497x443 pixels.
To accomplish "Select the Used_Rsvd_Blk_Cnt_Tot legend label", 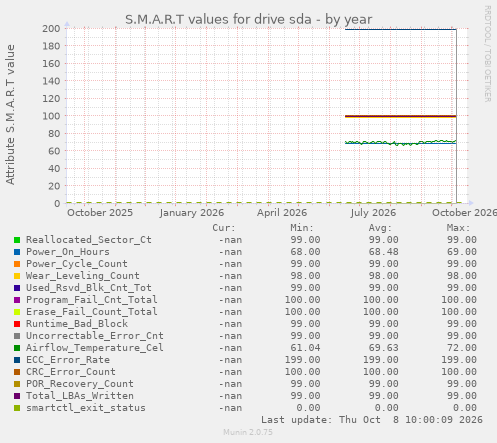I will tap(89, 288).
